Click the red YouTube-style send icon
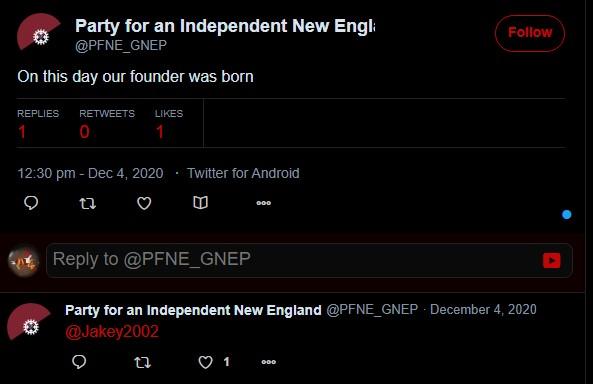Image resolution: width=593 pixels, height=384 pixels. (x=551, y=260)
